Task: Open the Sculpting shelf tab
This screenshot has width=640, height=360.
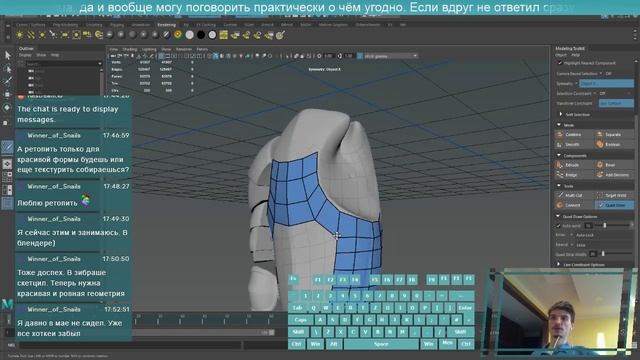Action: [x=94, y=25]
